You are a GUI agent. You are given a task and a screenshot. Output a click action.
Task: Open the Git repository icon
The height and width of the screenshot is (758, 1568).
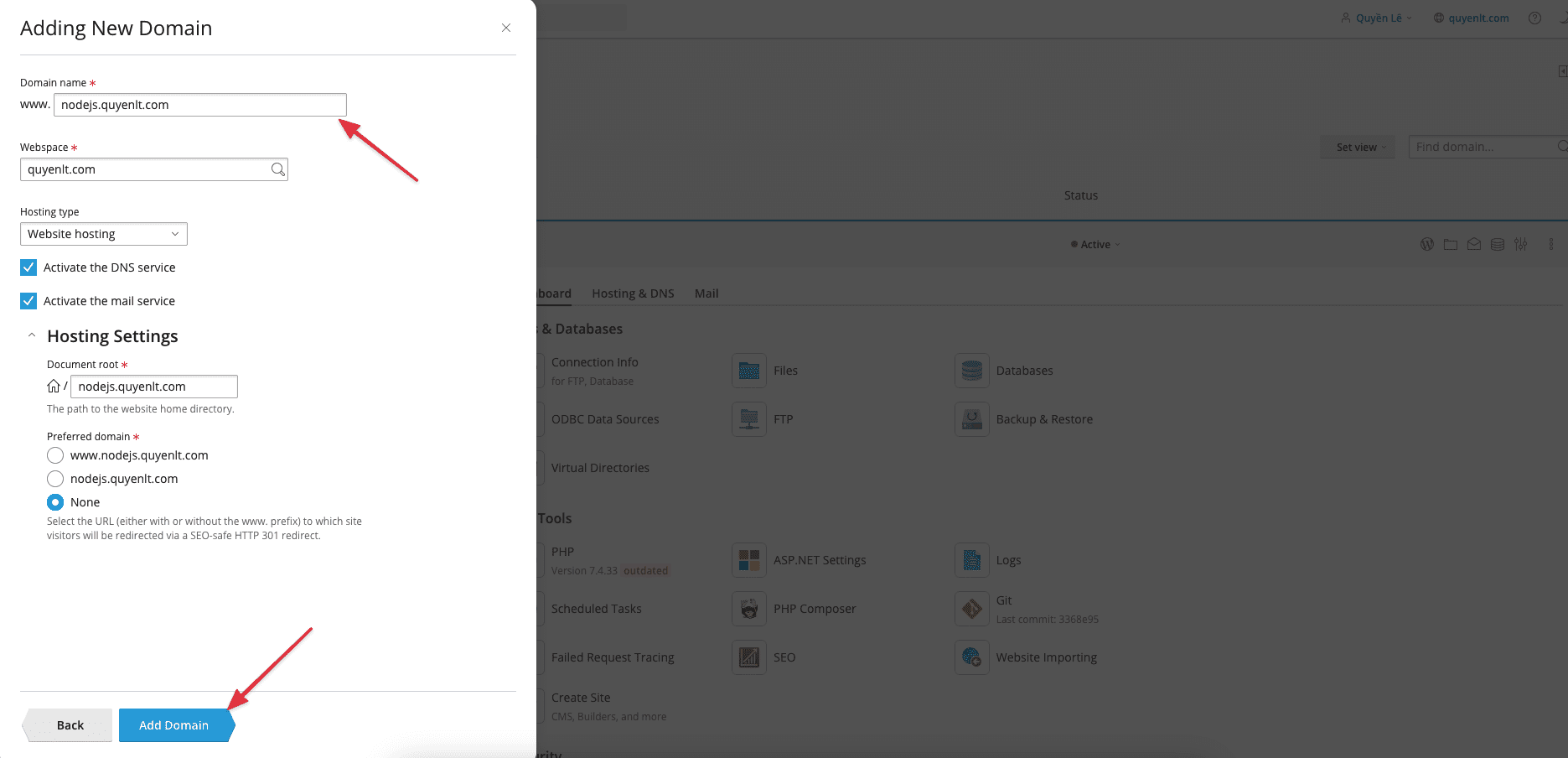(x=971, y=609)
